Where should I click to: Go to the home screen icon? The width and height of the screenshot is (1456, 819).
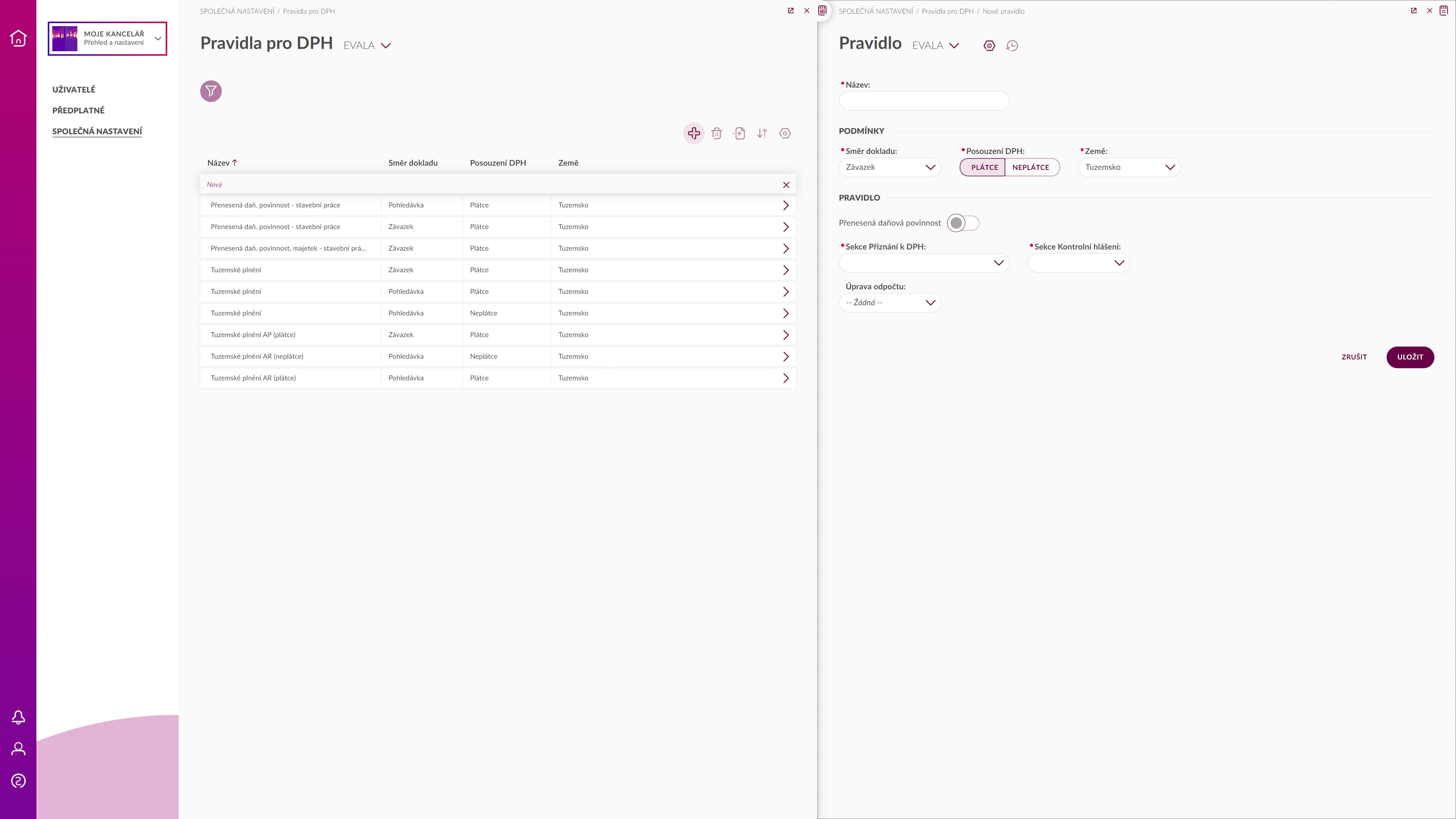[18, 38]
